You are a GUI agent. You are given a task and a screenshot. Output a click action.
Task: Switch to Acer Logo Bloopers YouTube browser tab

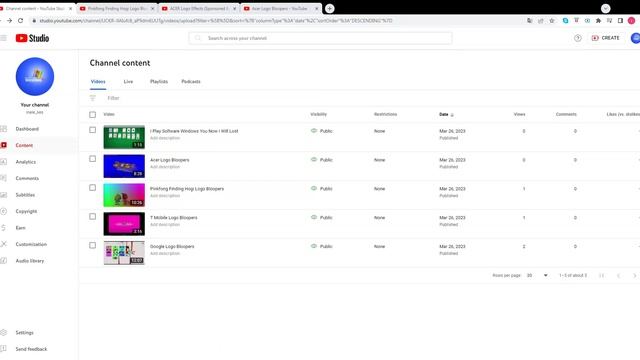click(x=280, y=8)
